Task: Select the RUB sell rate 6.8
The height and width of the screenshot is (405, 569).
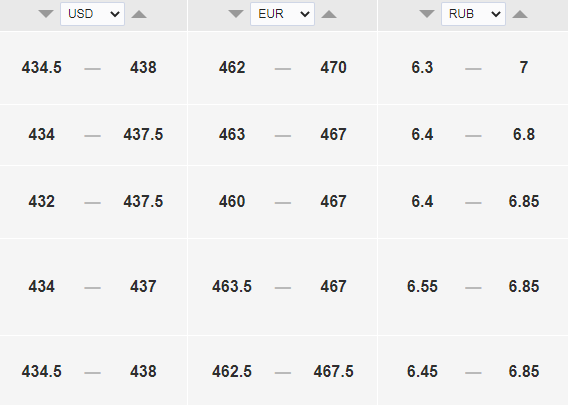Action: pos(524,135)
